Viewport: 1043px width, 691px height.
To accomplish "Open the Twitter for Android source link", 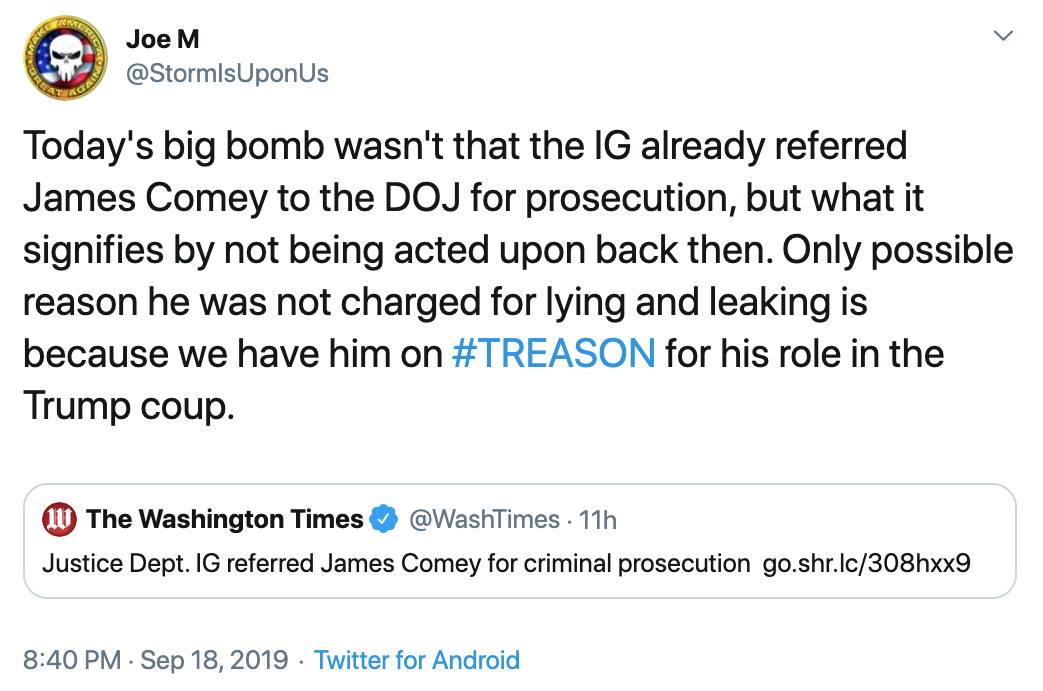I will click(416, 660).
